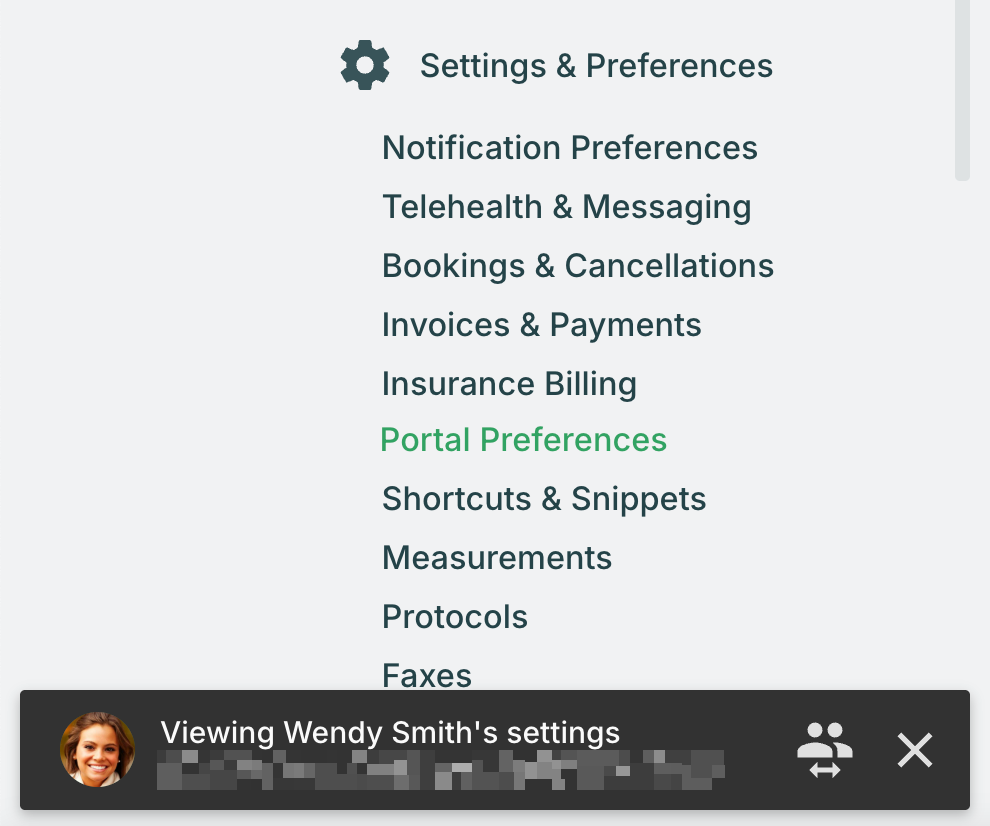
Task: Click the Settings & Preferences heading
Action: coord(596,66)
